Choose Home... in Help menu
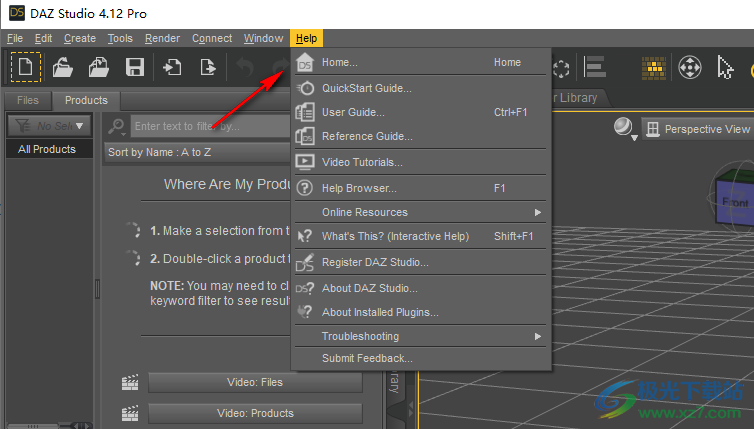 pos(421,63)
